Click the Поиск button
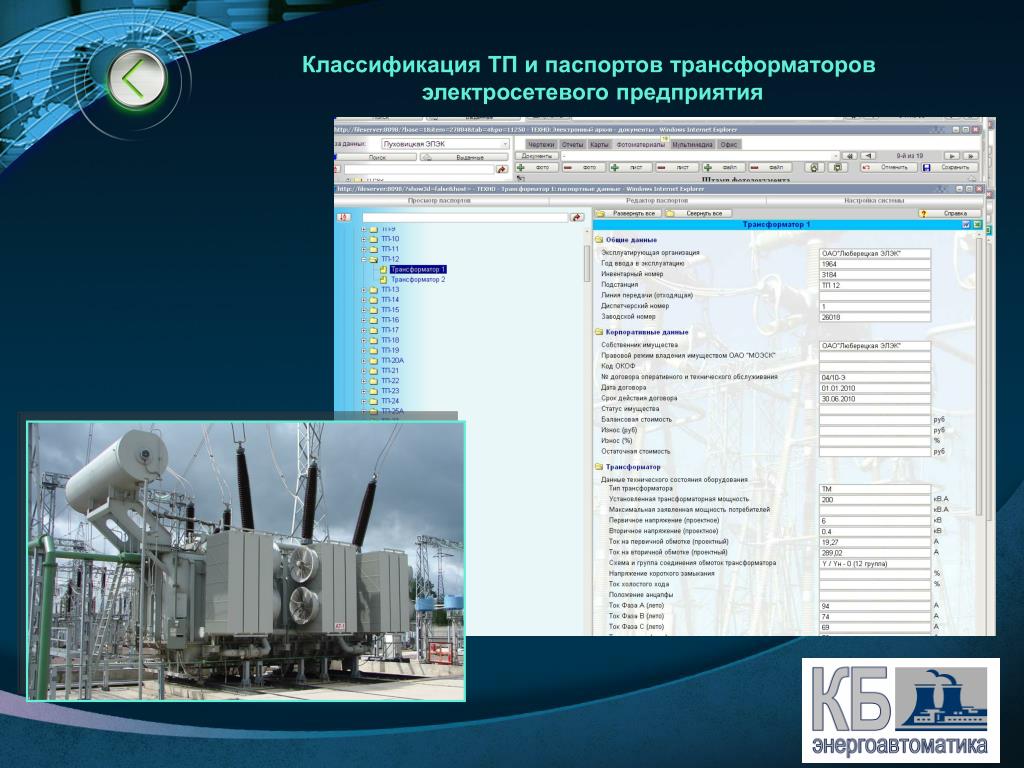This screenshot has height=768, width=1024. [376, 157]
